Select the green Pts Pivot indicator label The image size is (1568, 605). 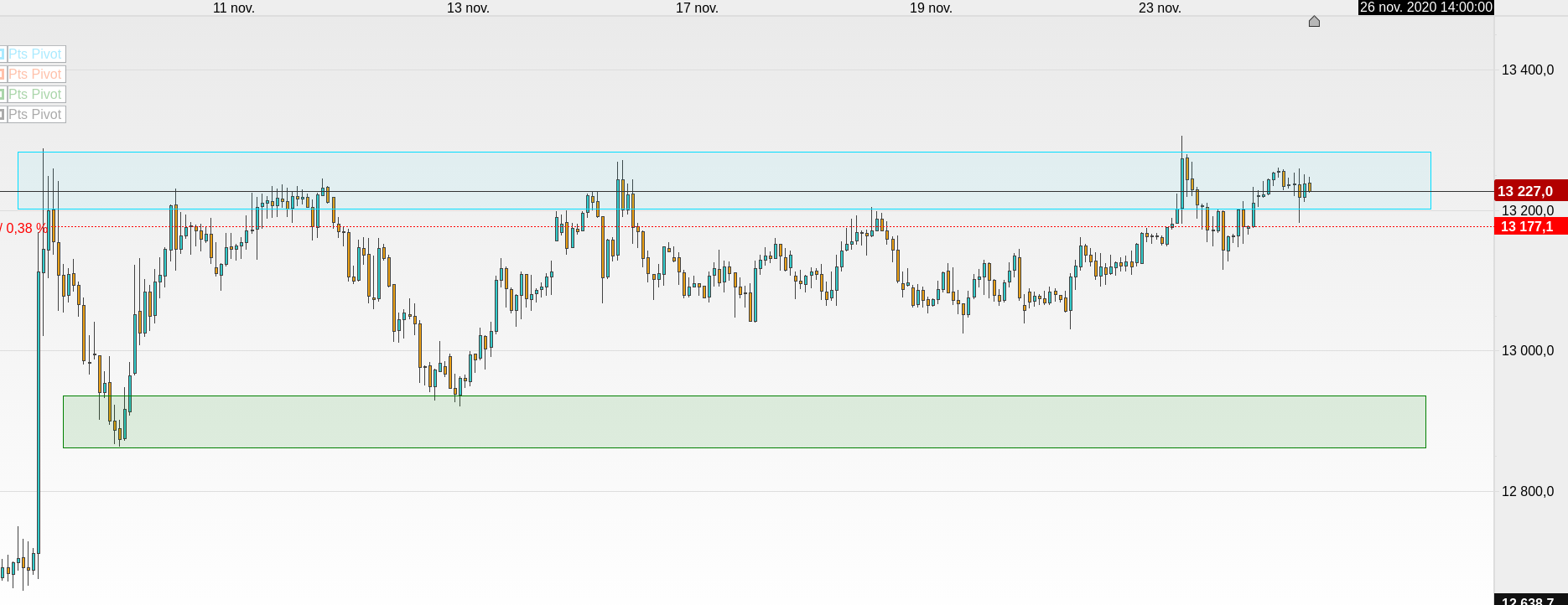35,95
